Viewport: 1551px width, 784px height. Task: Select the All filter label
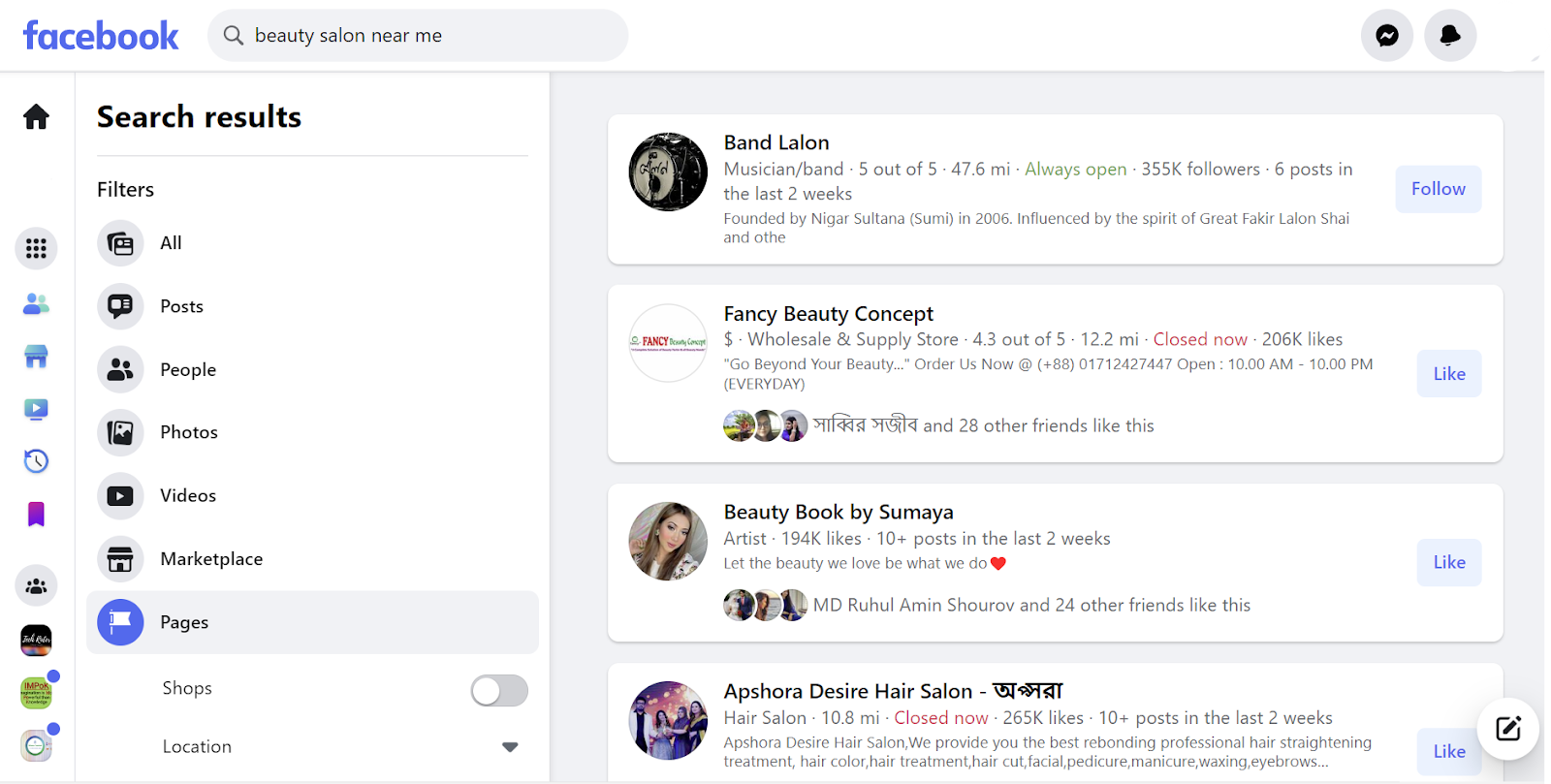(x=172, y=243)
